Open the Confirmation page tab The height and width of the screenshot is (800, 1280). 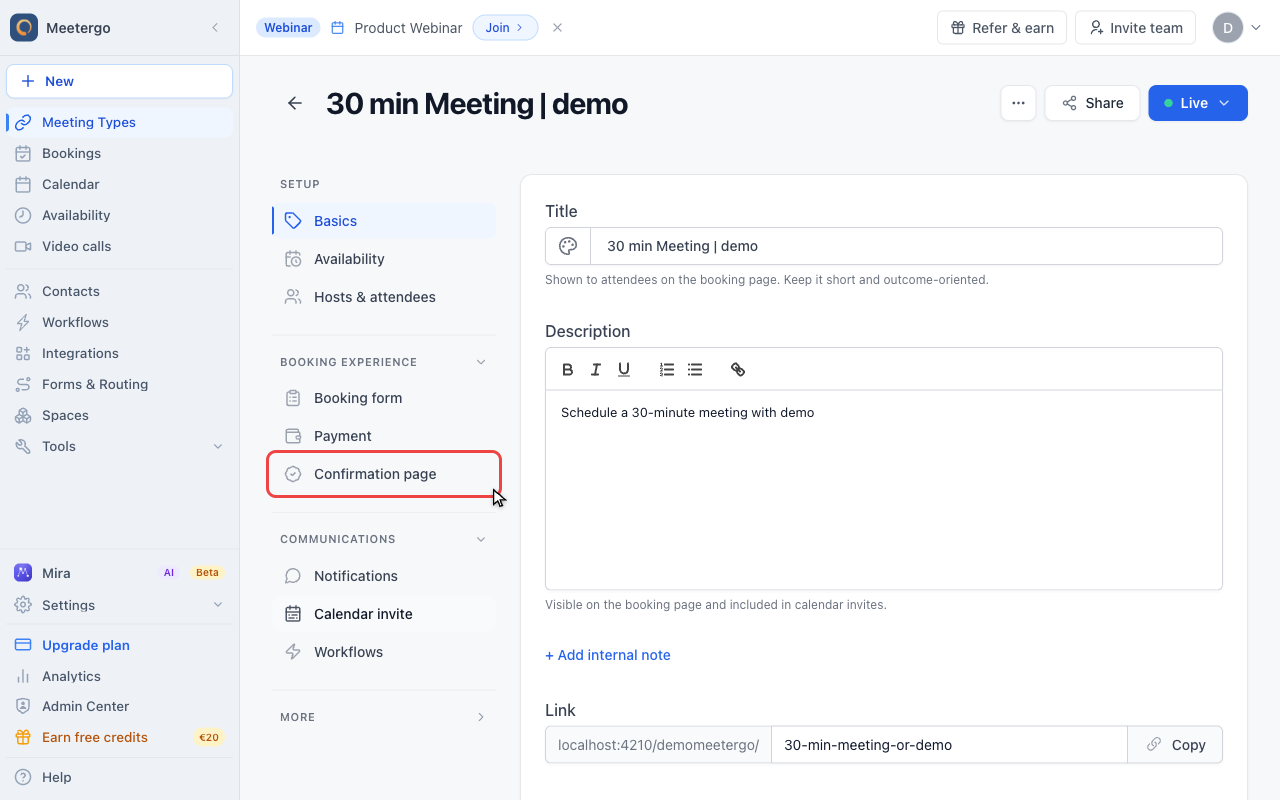point(384,474)
